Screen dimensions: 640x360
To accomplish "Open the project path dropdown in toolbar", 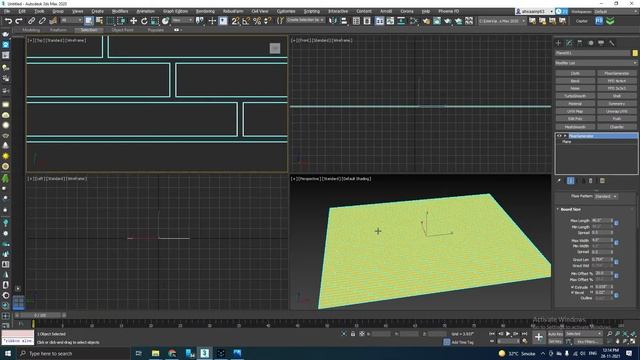I will point(502,21).
